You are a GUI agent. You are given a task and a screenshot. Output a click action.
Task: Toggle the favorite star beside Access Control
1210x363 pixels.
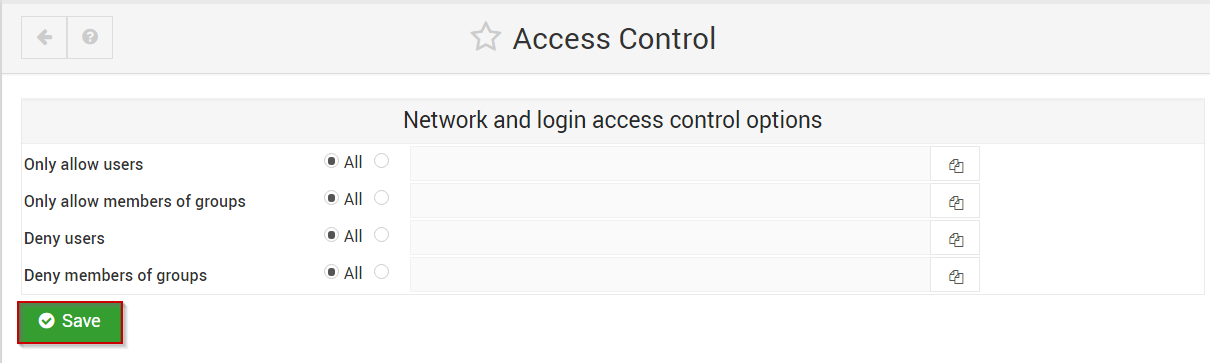[x=485, y=38]
